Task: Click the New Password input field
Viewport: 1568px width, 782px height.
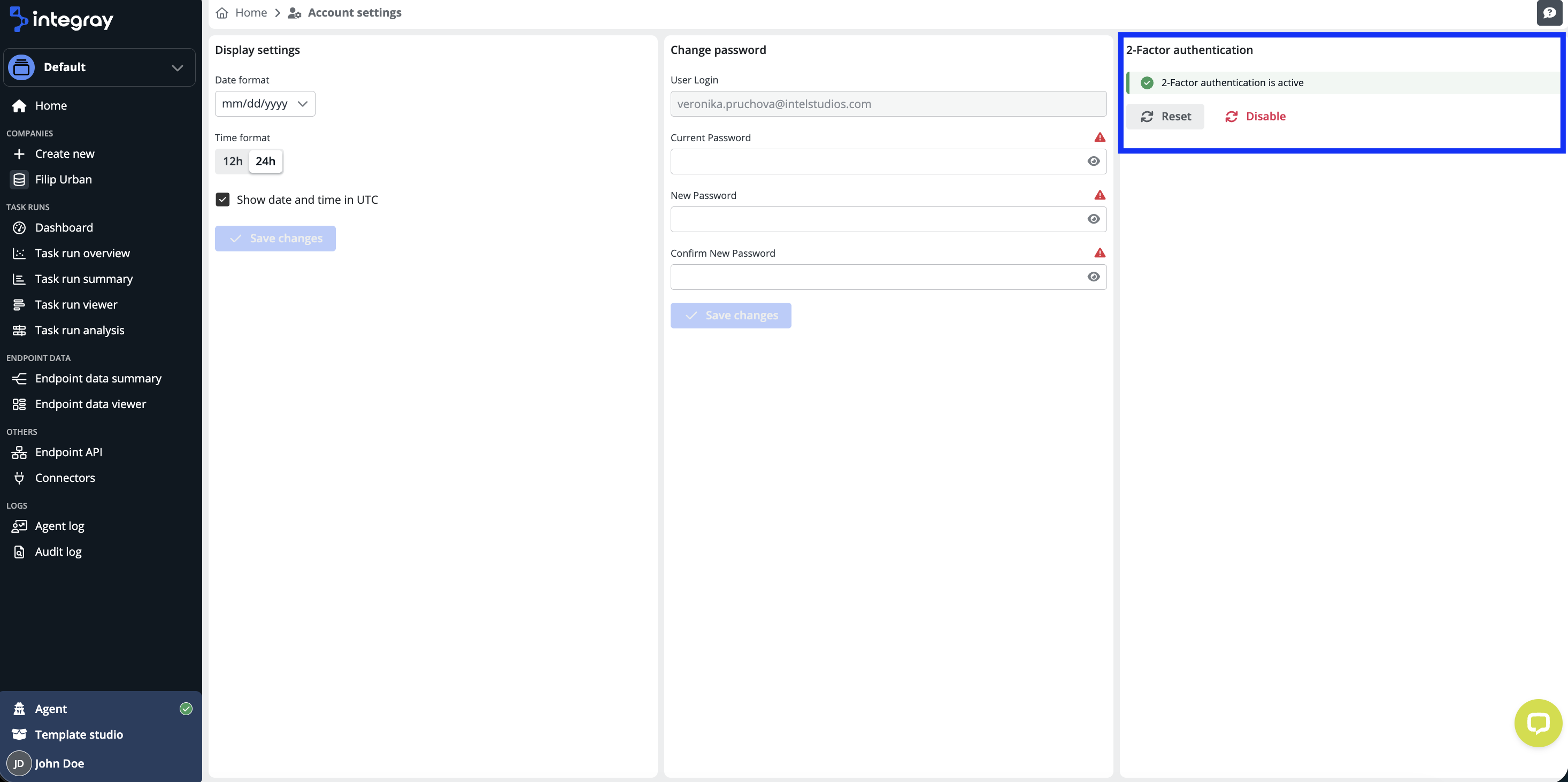Action: 888,219
